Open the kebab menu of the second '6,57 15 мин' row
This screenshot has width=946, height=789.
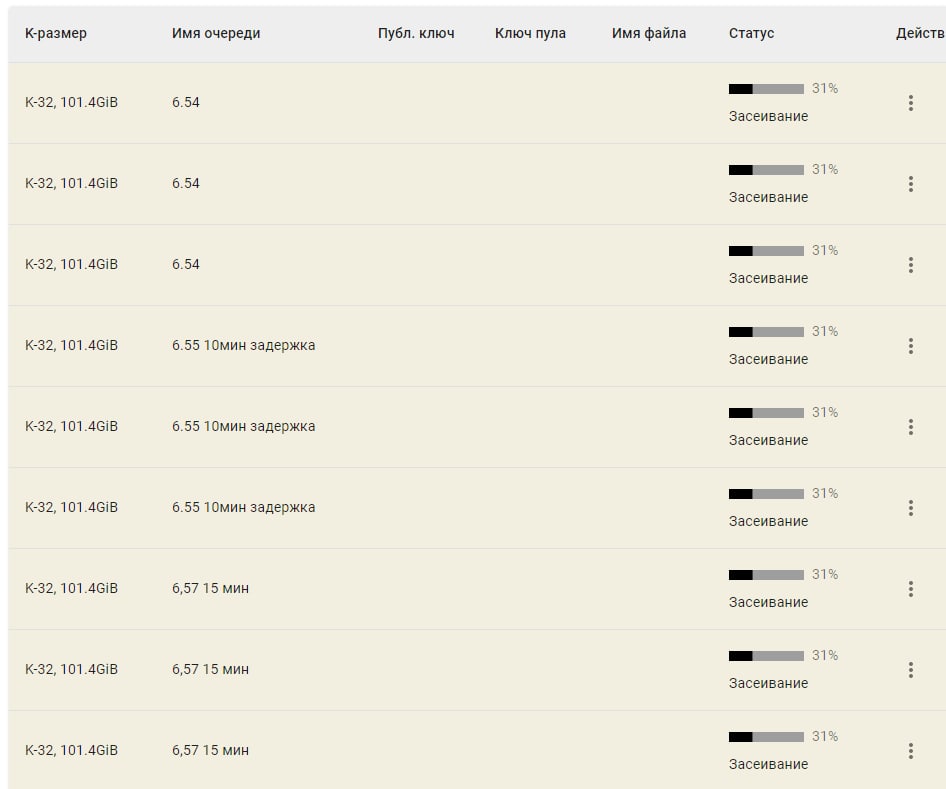coord(910,670)
